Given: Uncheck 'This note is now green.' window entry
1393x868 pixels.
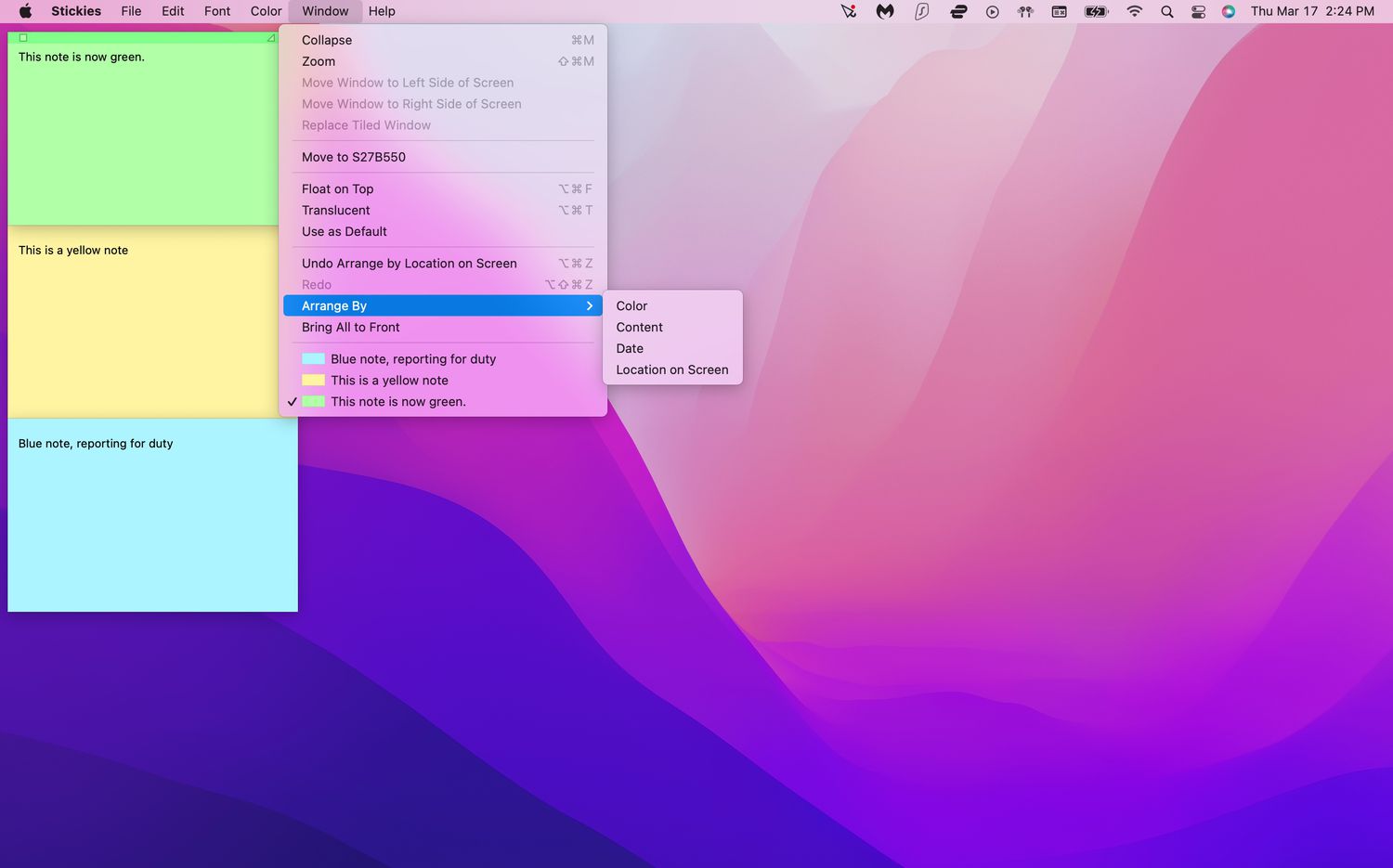Looking at the screenshot, I should (397, 401).
